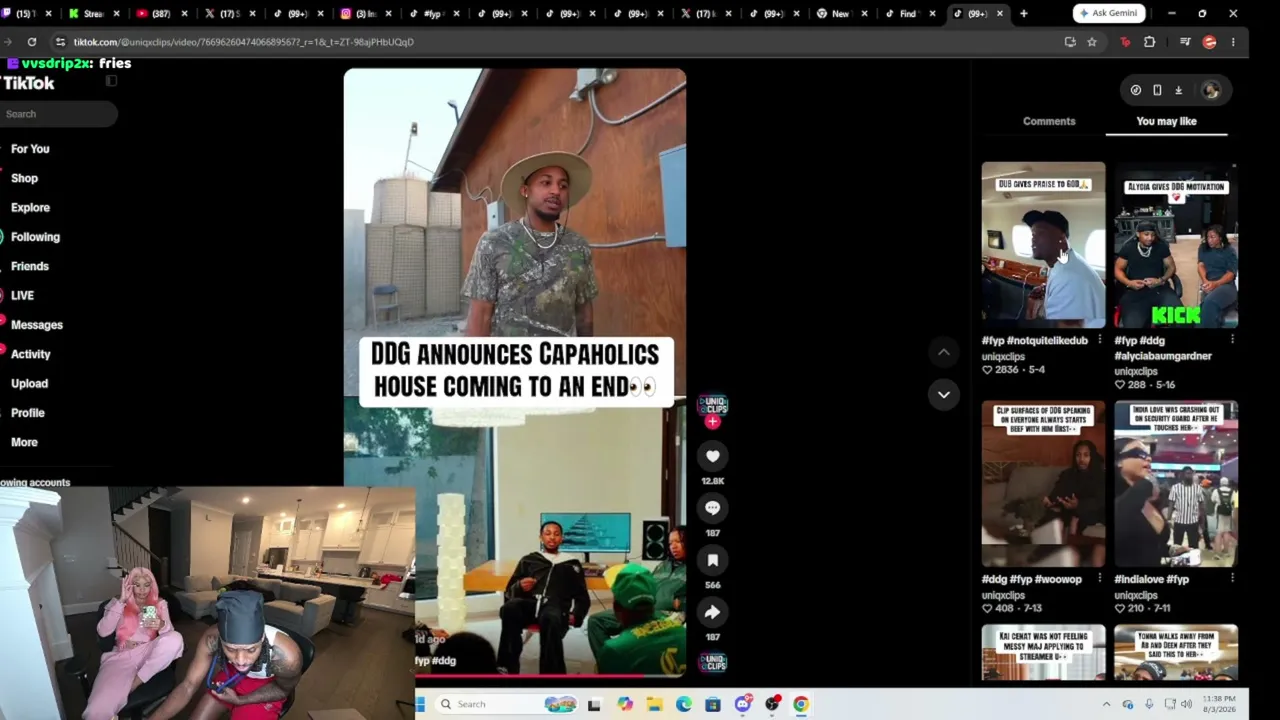Open the #ddg #fyp #woowop video thumbnail

tap(1043, 484)
